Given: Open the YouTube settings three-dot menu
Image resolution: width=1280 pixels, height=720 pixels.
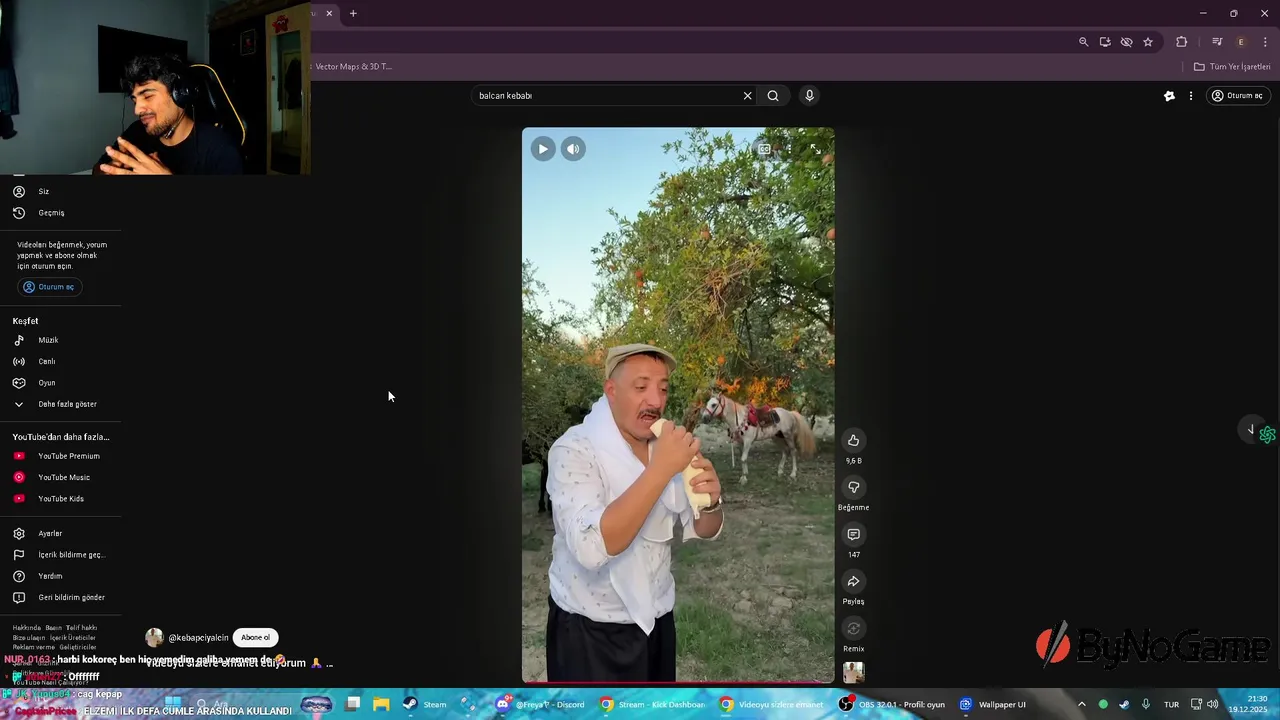Looking at the screenshot, I should [1190, 96].
